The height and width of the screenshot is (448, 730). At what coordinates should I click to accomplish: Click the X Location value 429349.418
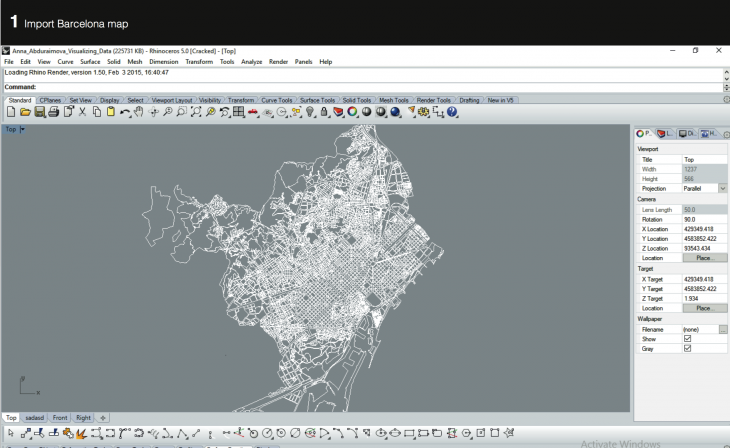[x=704, y=229]
